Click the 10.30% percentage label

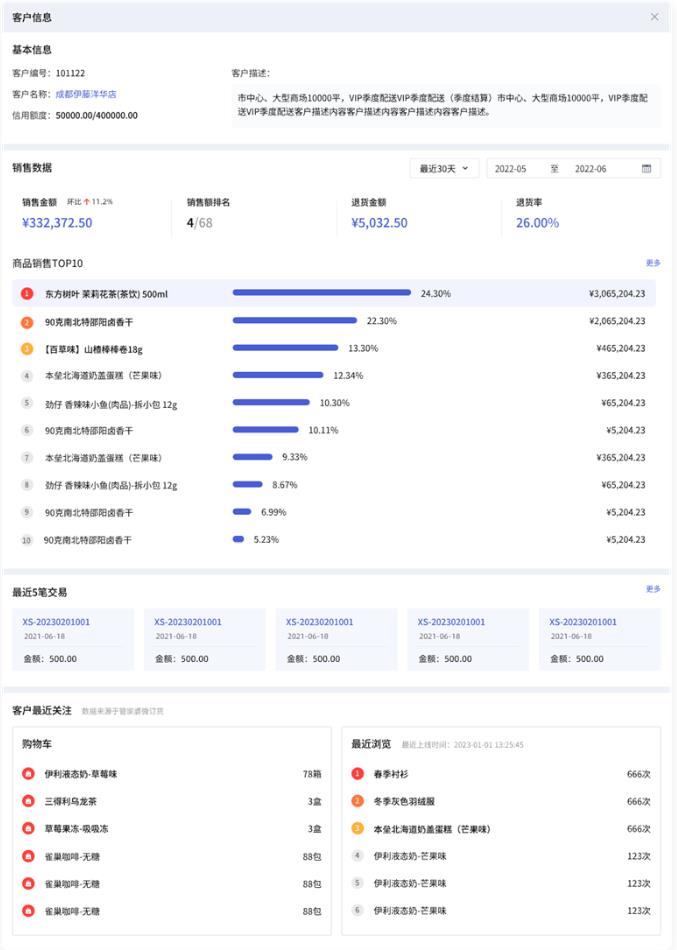[335, 403]
